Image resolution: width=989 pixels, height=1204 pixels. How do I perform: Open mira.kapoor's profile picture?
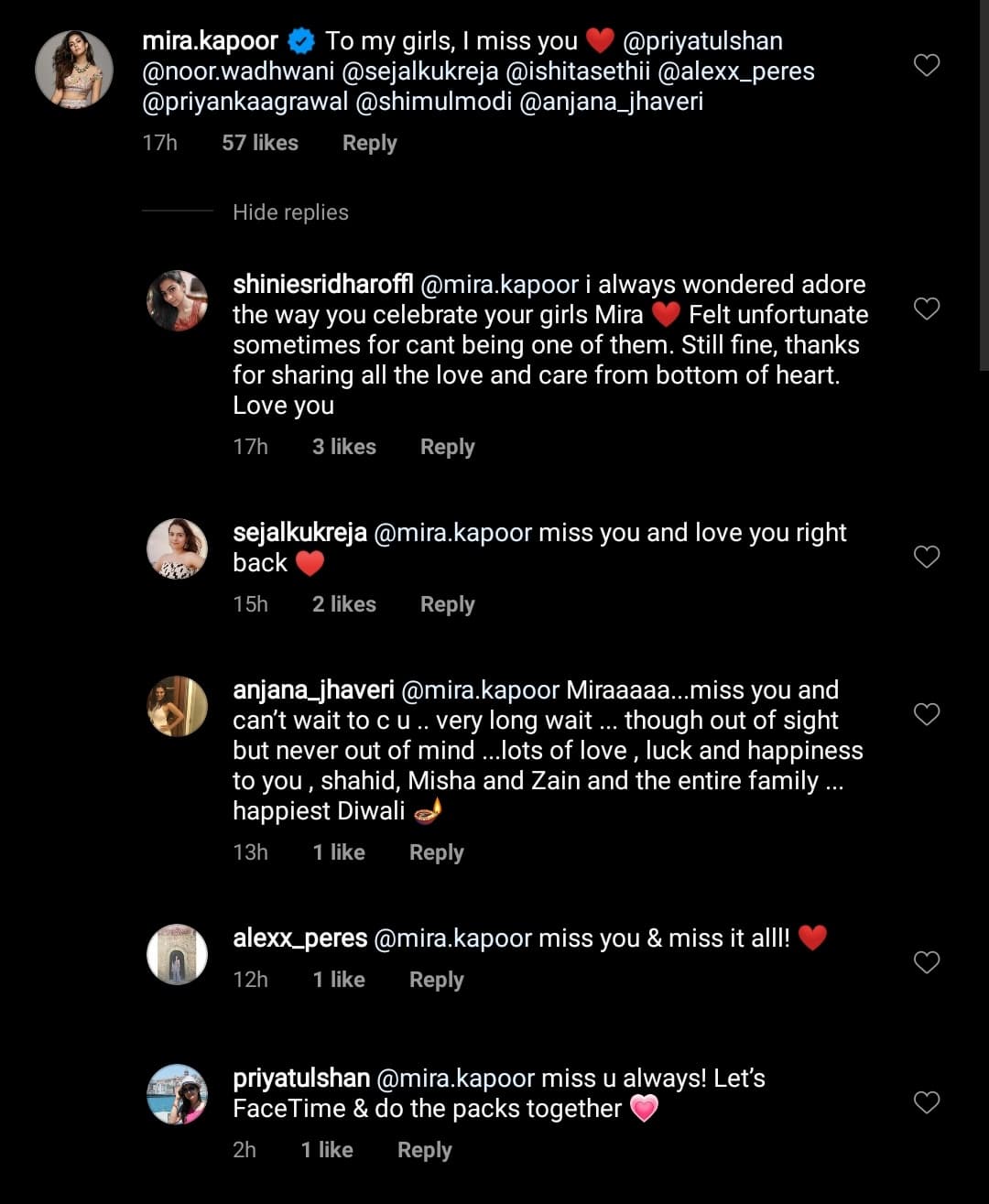pos(74,70)
